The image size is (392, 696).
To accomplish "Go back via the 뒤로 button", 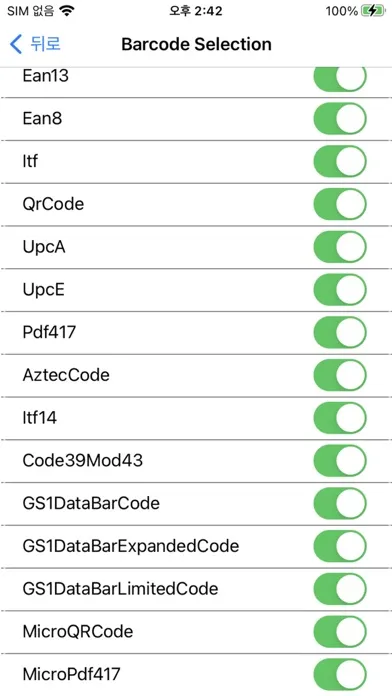I will click(x=35, y=44).
